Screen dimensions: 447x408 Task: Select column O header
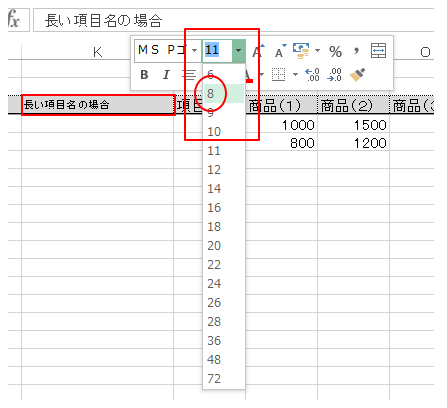425,52
